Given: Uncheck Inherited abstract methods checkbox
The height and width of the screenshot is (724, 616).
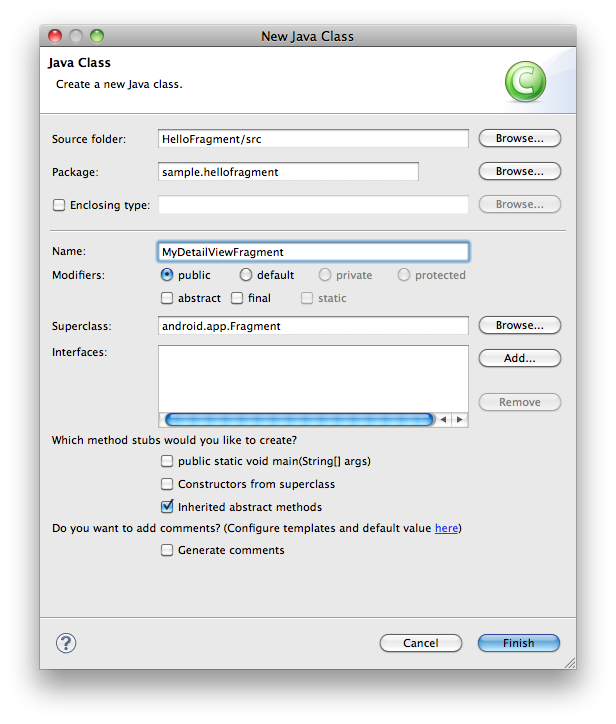Looking at the screenshot, I should click(x=167, y=507).
